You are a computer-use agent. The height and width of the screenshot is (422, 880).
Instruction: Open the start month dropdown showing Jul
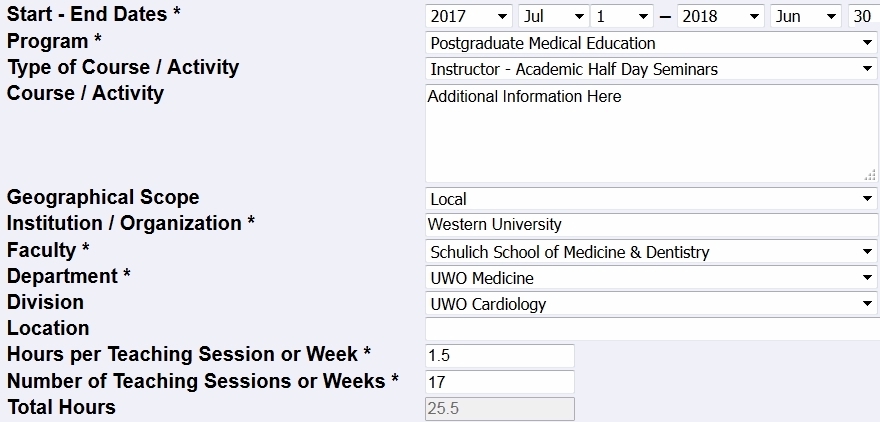552,17
